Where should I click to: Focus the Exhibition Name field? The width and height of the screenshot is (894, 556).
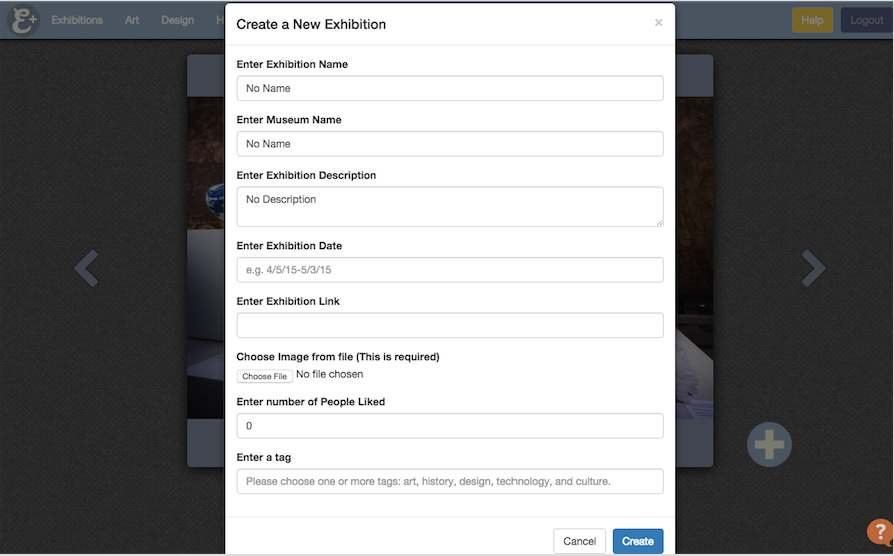[450, 88]
